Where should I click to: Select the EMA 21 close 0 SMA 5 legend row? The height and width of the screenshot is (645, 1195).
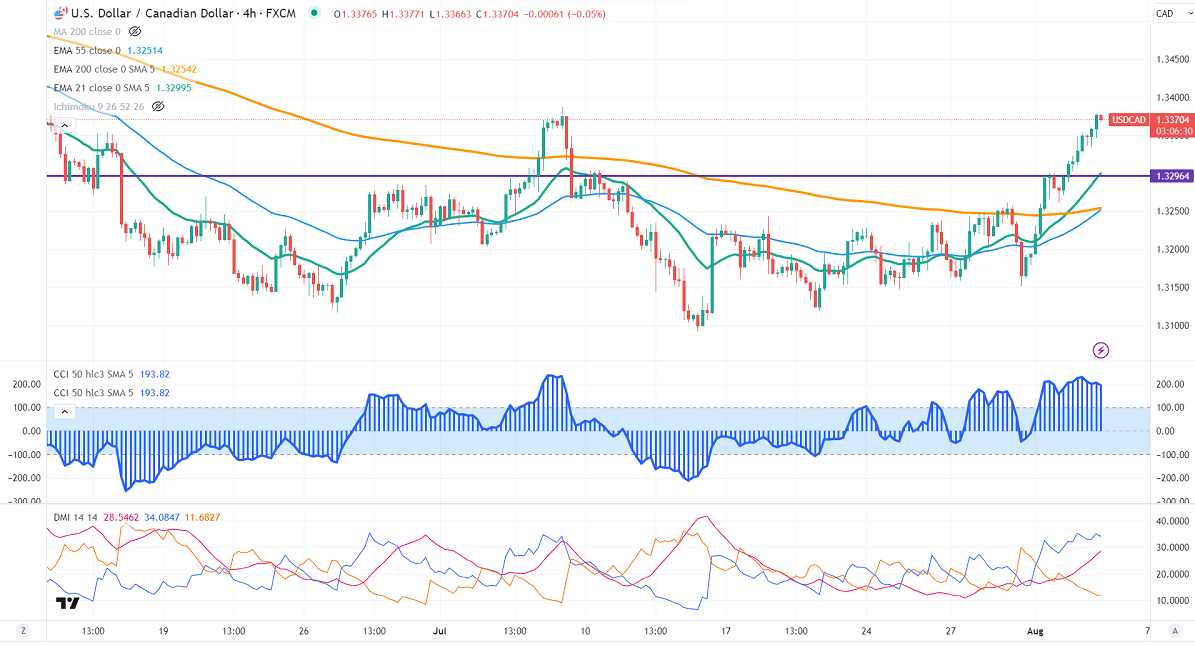(x=123, y=88)
